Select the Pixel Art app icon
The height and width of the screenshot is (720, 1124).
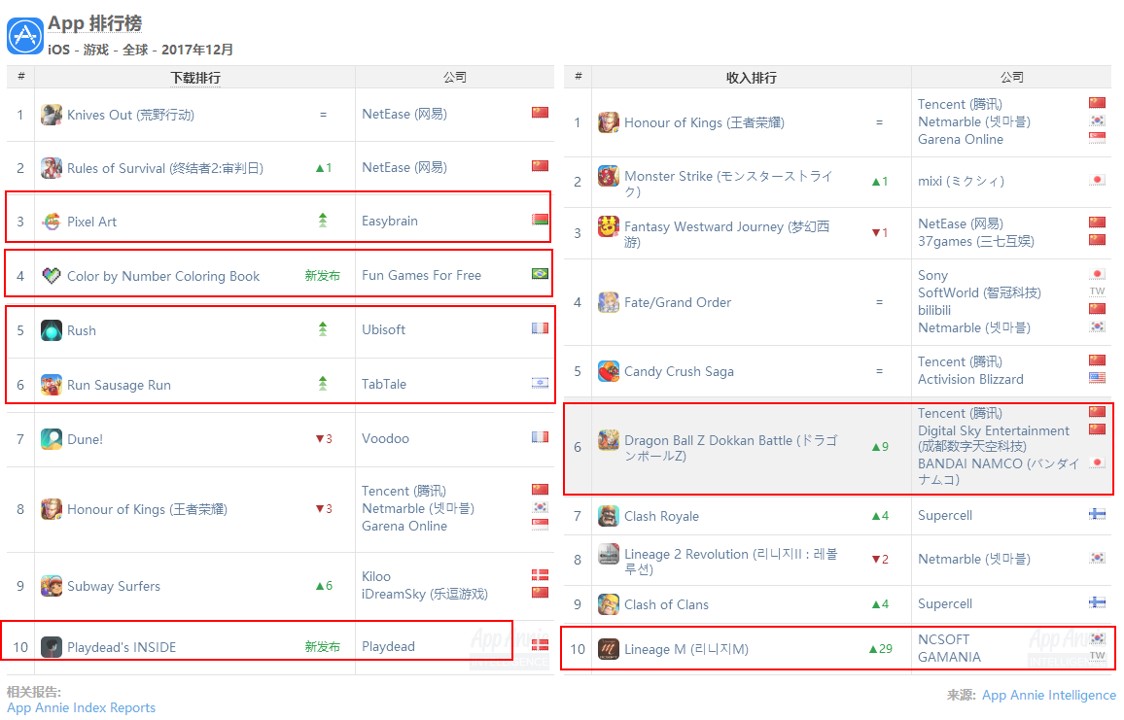pos(51,222)
